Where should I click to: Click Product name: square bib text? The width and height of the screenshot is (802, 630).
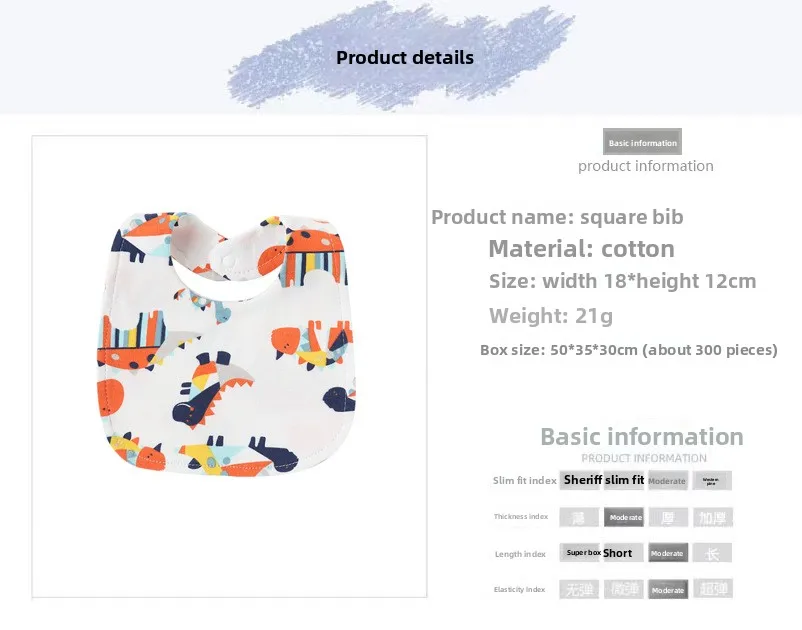[557, 217]
